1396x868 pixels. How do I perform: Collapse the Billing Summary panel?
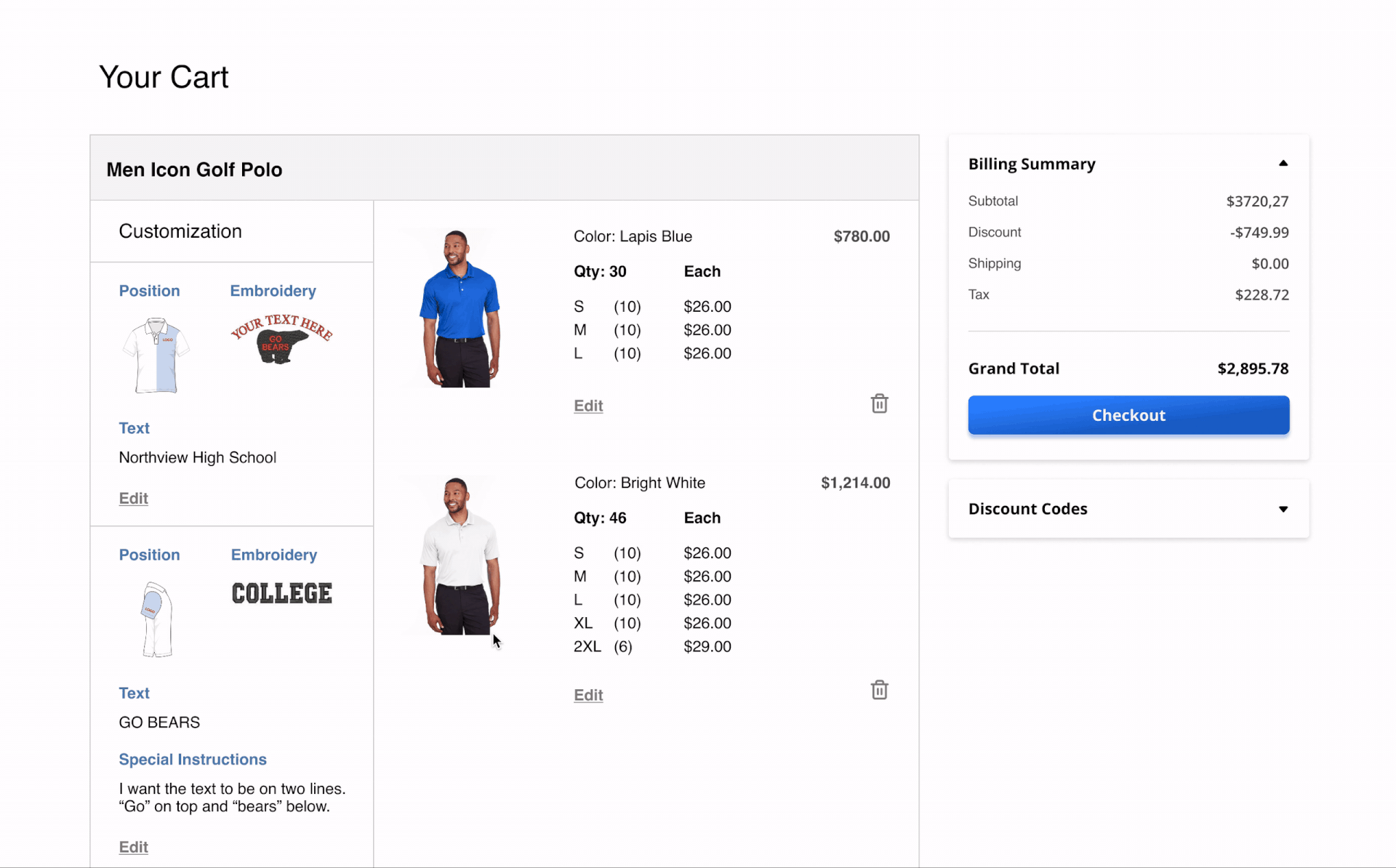(x=1283, y=164)
